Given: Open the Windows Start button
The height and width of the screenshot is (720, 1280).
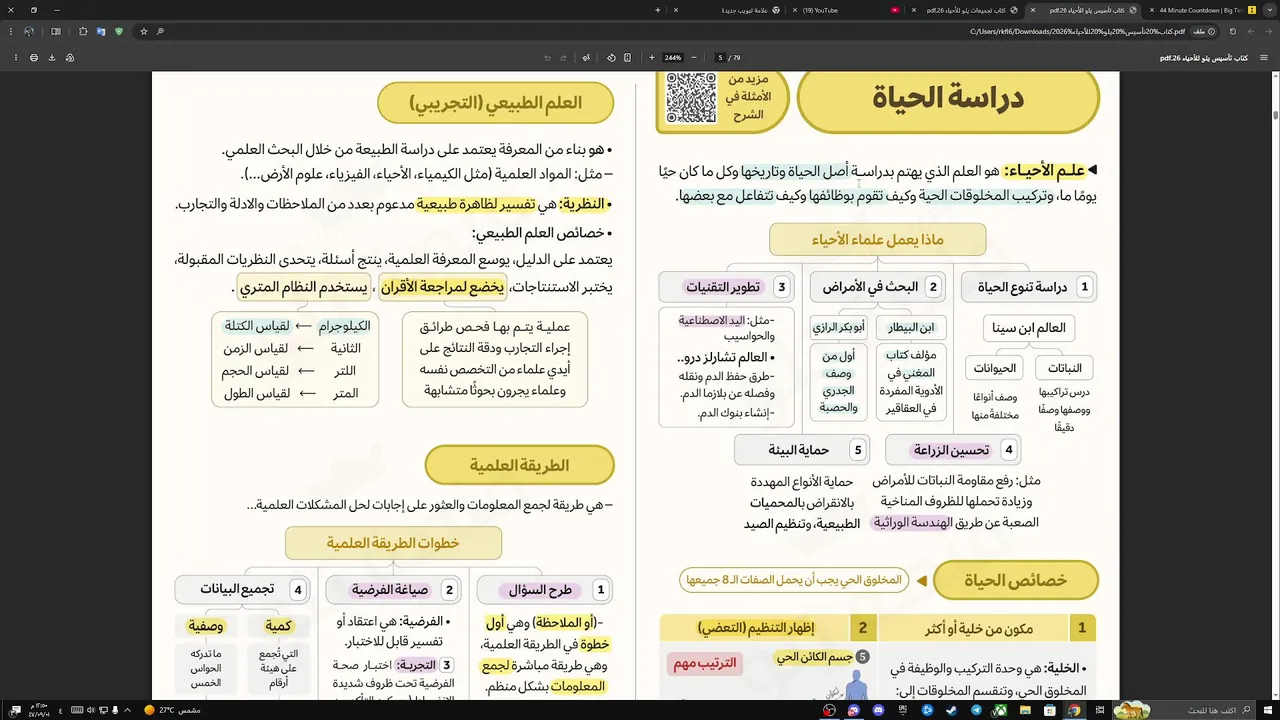Looking at the screenshot, I should point(1267,710).
